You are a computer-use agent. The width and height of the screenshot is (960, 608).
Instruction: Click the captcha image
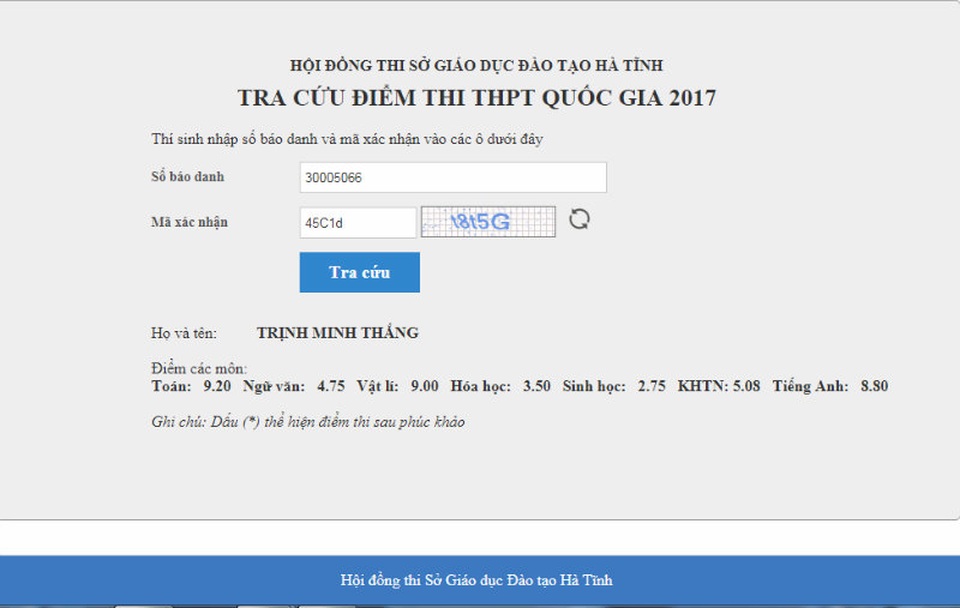(x=488, y=222)
